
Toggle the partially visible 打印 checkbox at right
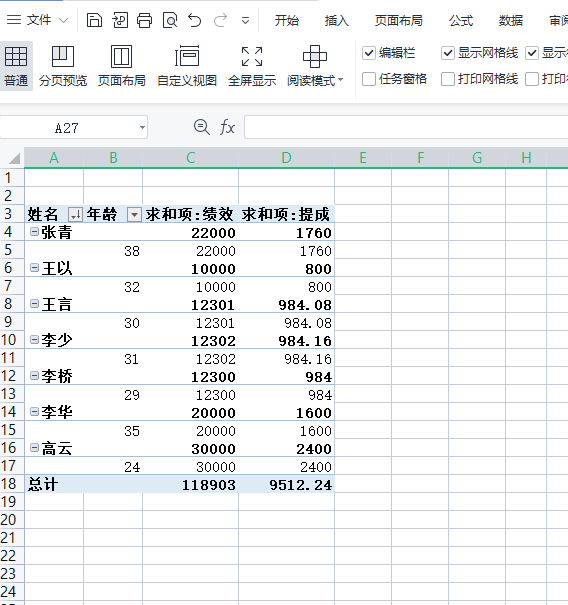(x=532, y=79)
